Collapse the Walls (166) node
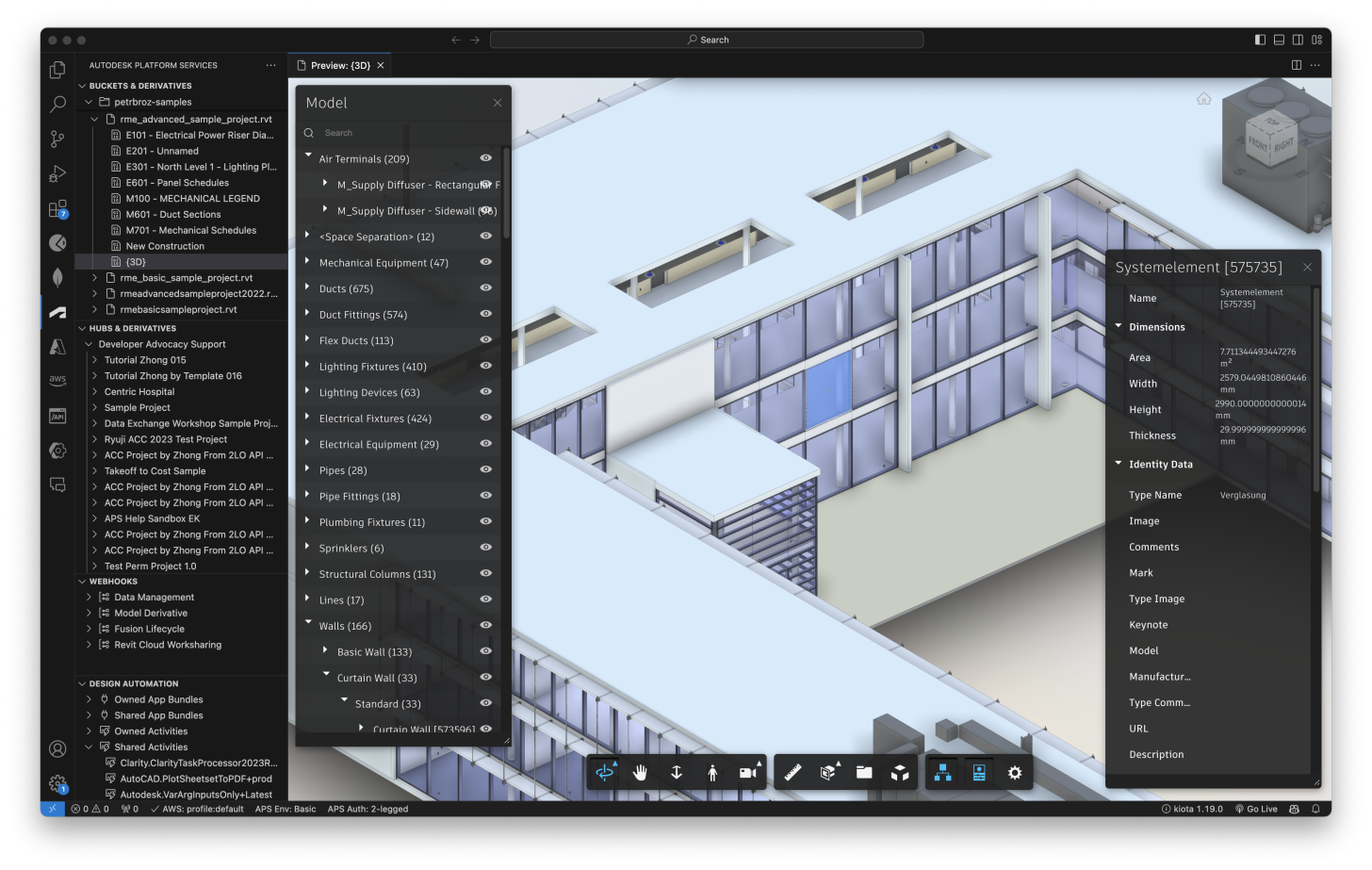 [308, 623]
